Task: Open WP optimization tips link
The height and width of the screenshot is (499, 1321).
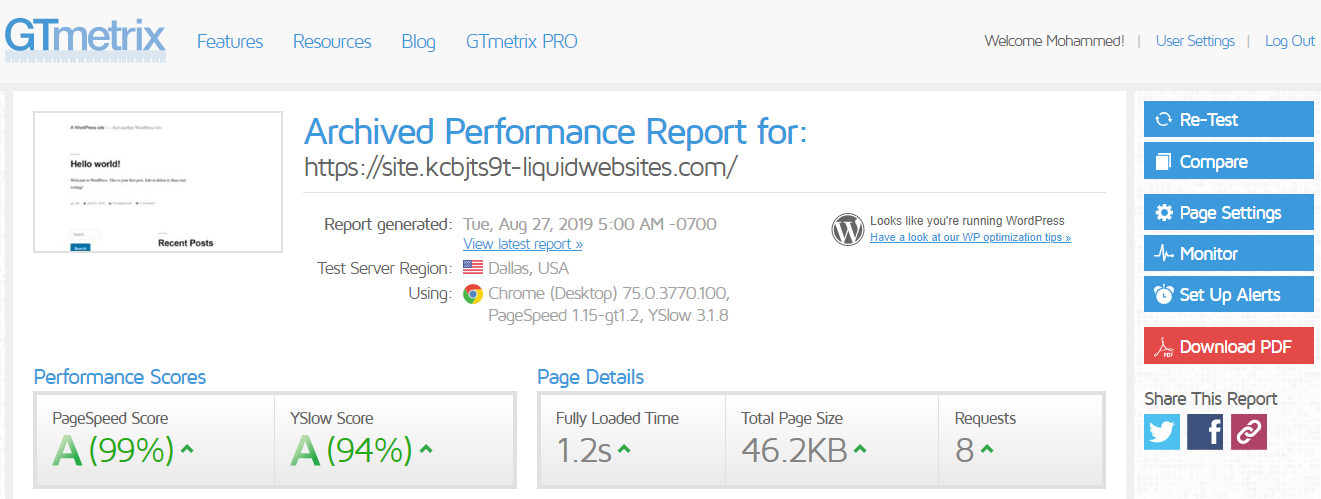Action: [x=970, y=238]
